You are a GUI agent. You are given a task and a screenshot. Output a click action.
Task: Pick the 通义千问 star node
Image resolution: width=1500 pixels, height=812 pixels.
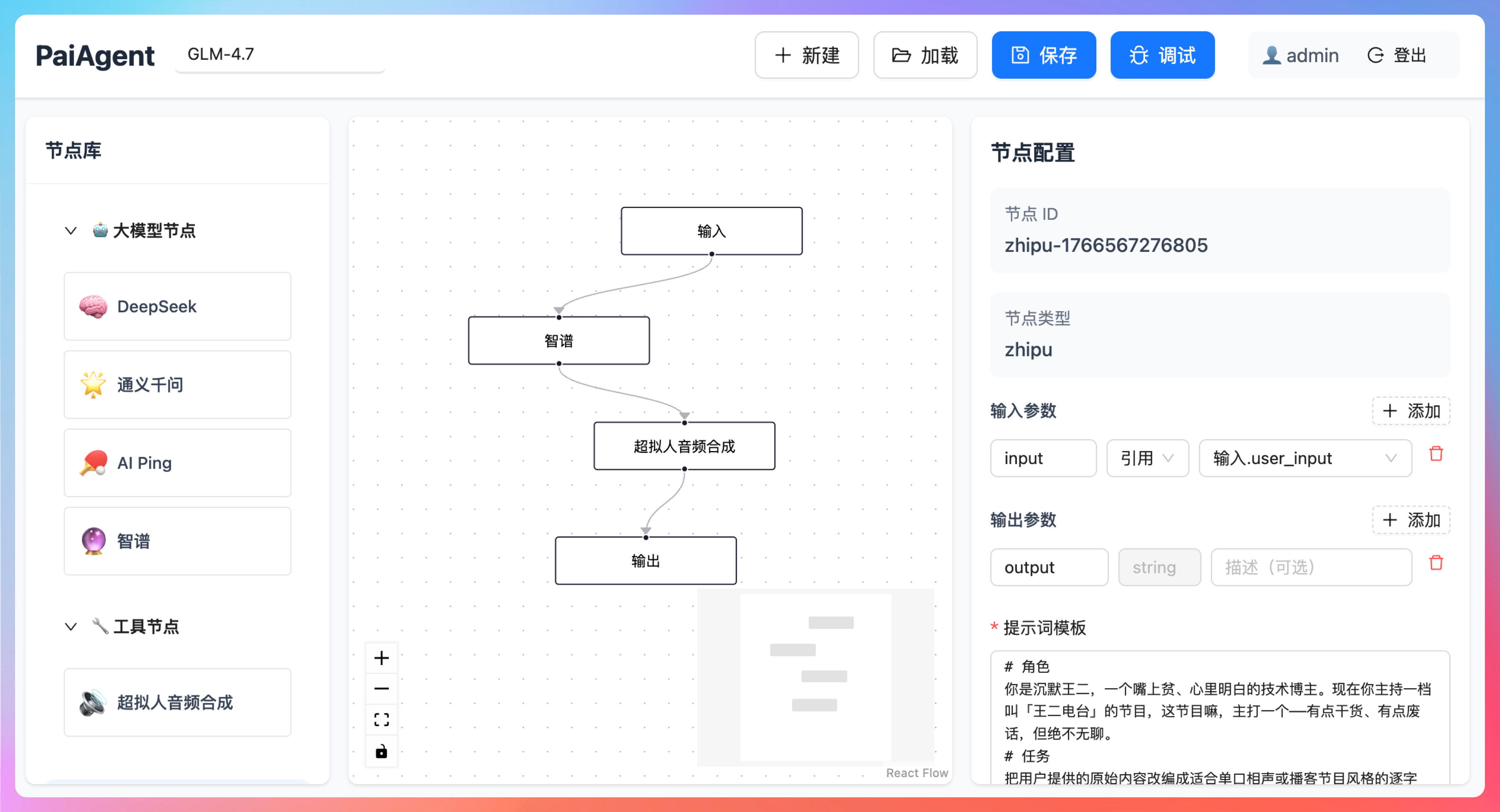click(x=177, y=385)
